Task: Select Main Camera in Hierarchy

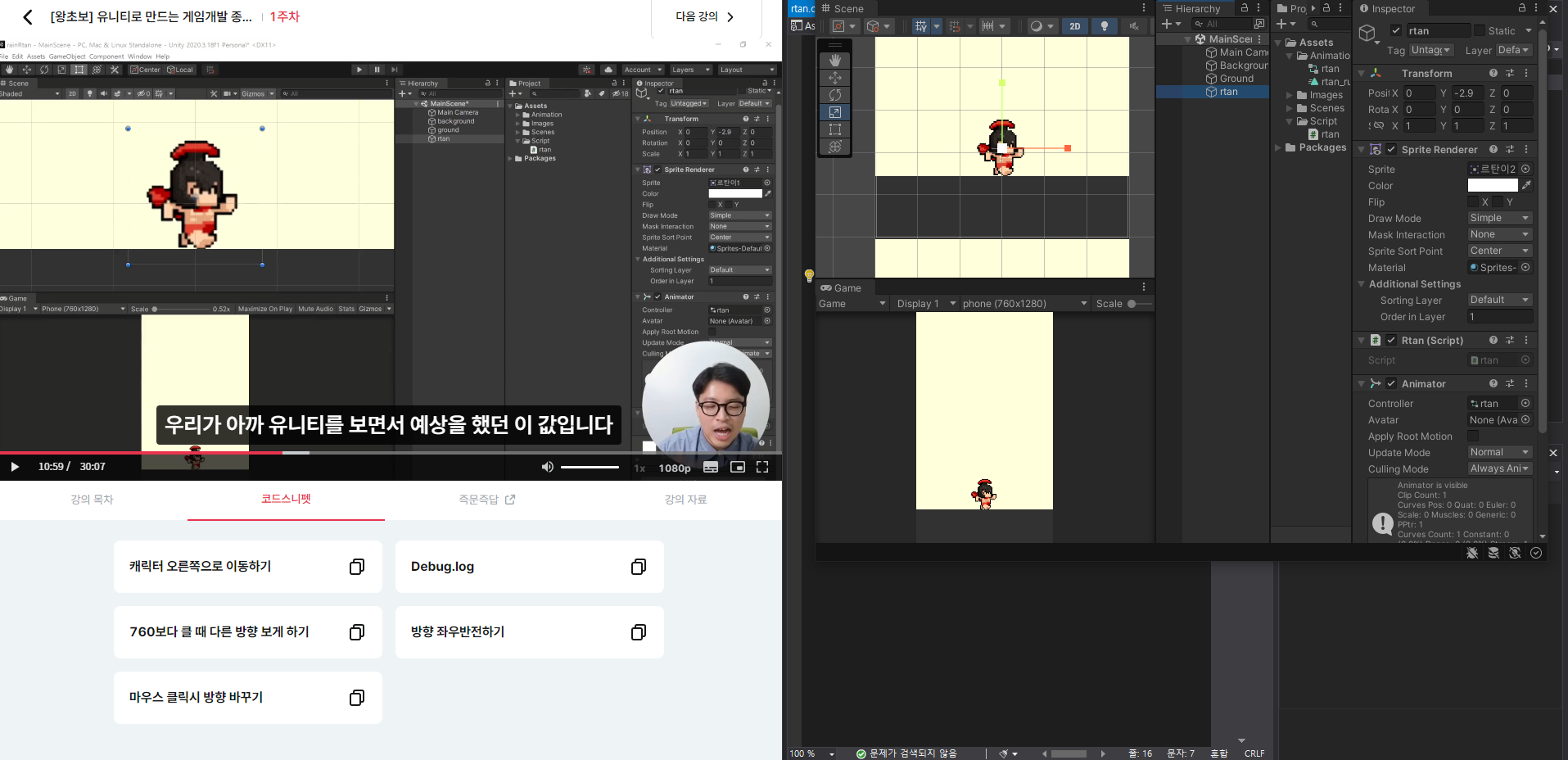Action: pos(1236,52)
